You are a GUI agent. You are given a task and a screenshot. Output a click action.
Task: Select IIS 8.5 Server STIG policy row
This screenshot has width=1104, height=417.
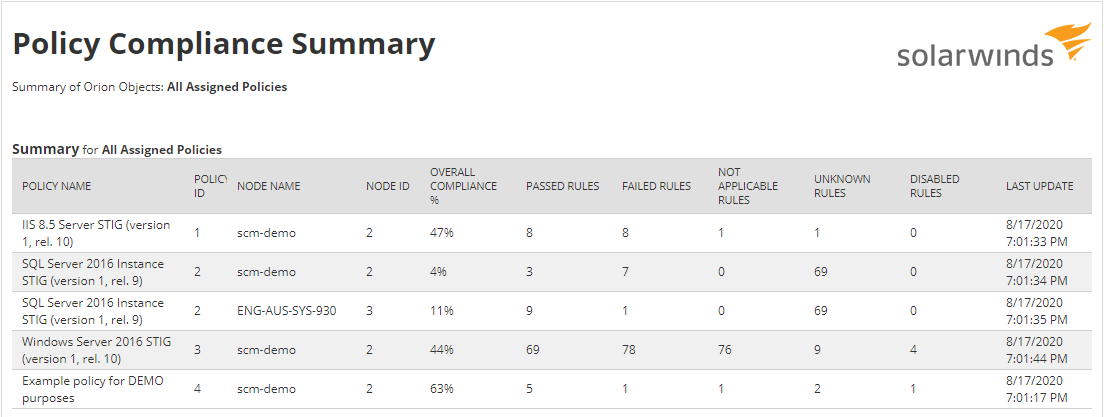tap(96, 233)
